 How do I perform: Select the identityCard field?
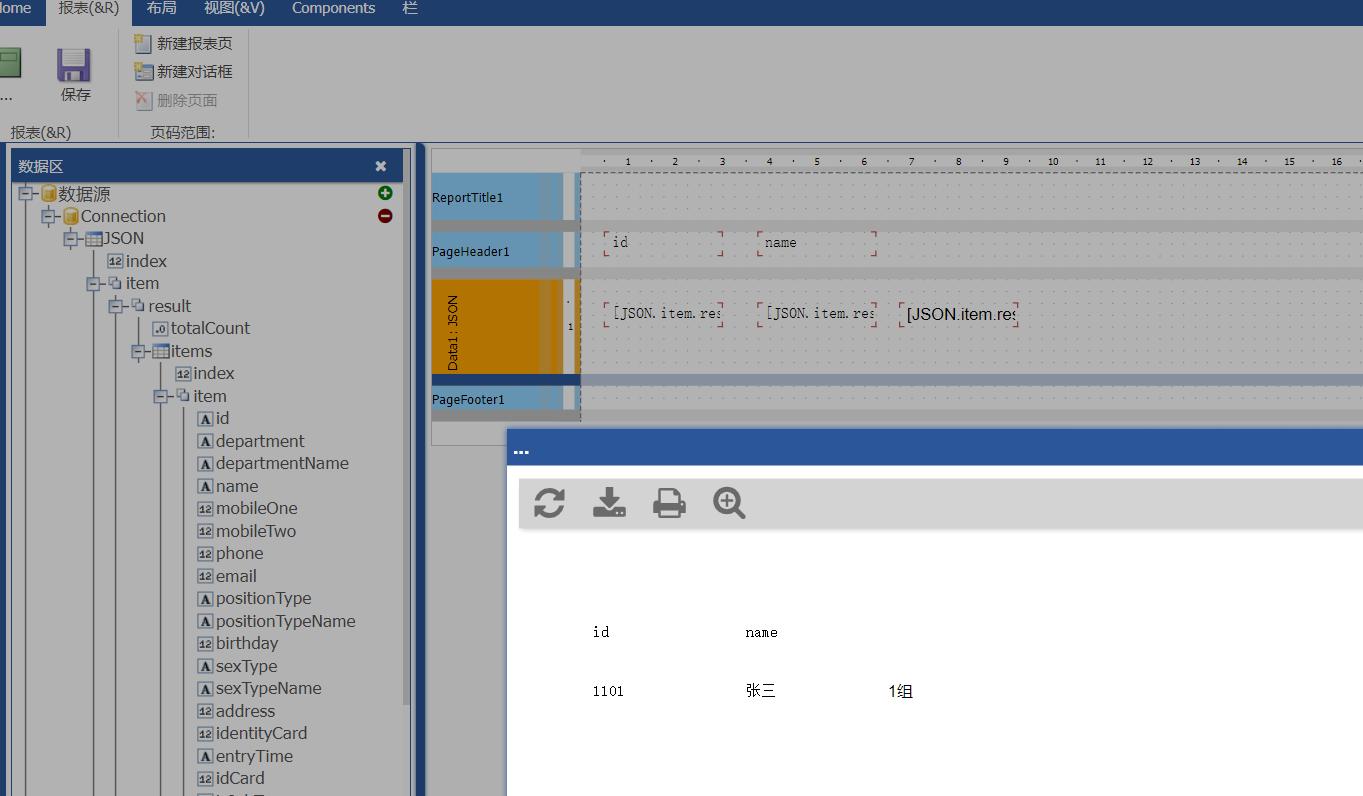253,733
